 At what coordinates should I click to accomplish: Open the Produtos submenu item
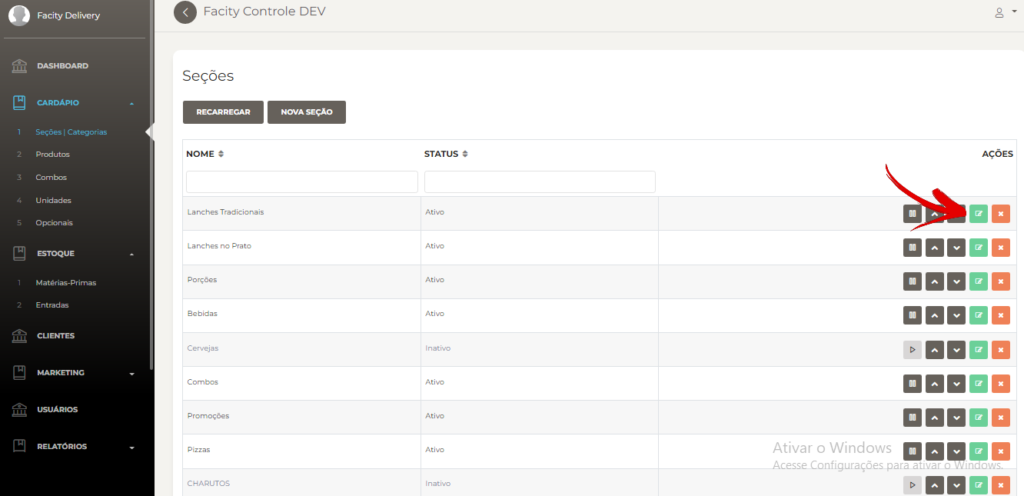click(52, 155)
